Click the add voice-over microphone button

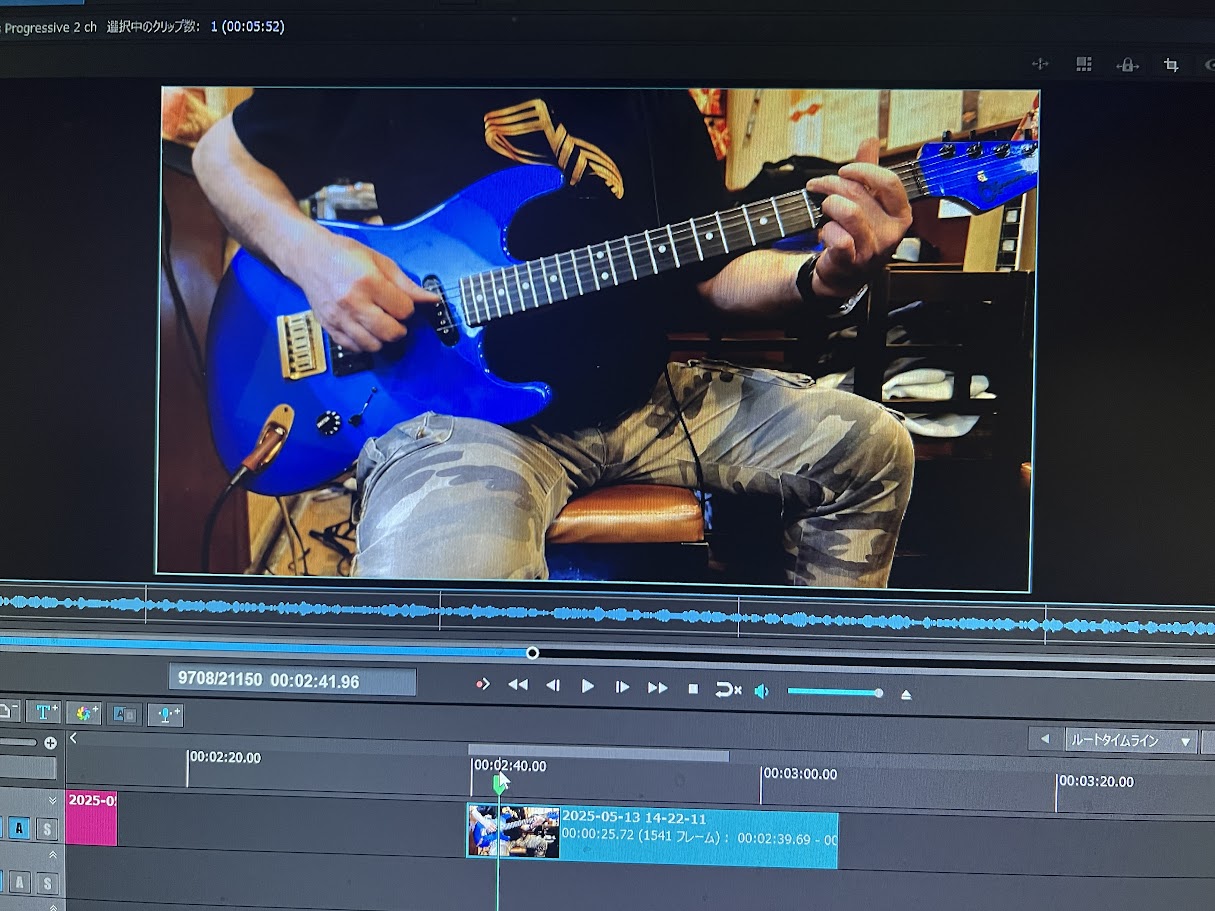pos(165,714)
